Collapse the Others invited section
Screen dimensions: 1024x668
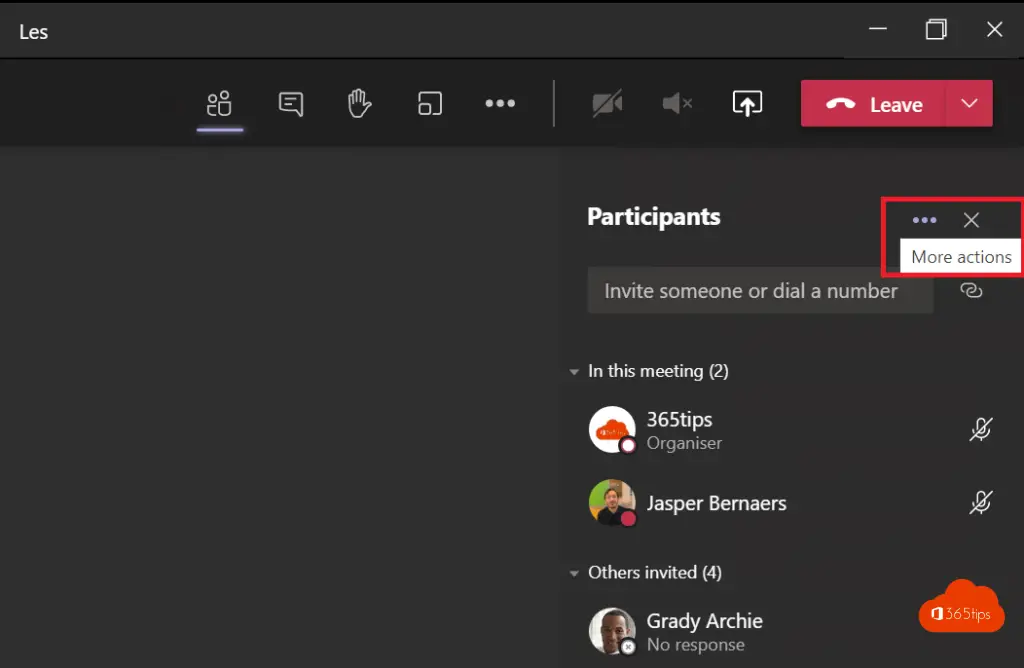[574, 573]
